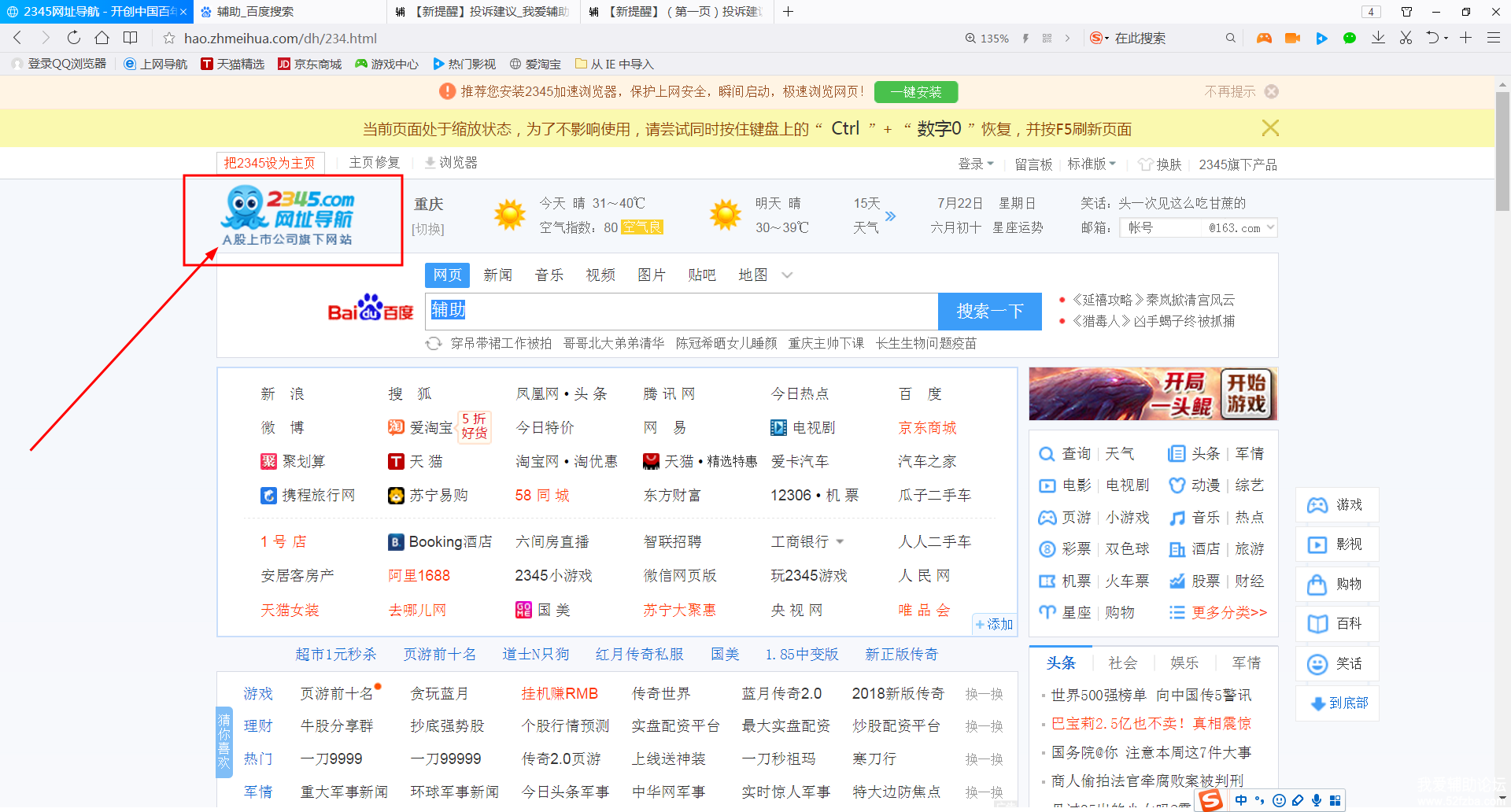
Task: Open the 影视 sidebar shortcut
Action: pos(1336,544)
